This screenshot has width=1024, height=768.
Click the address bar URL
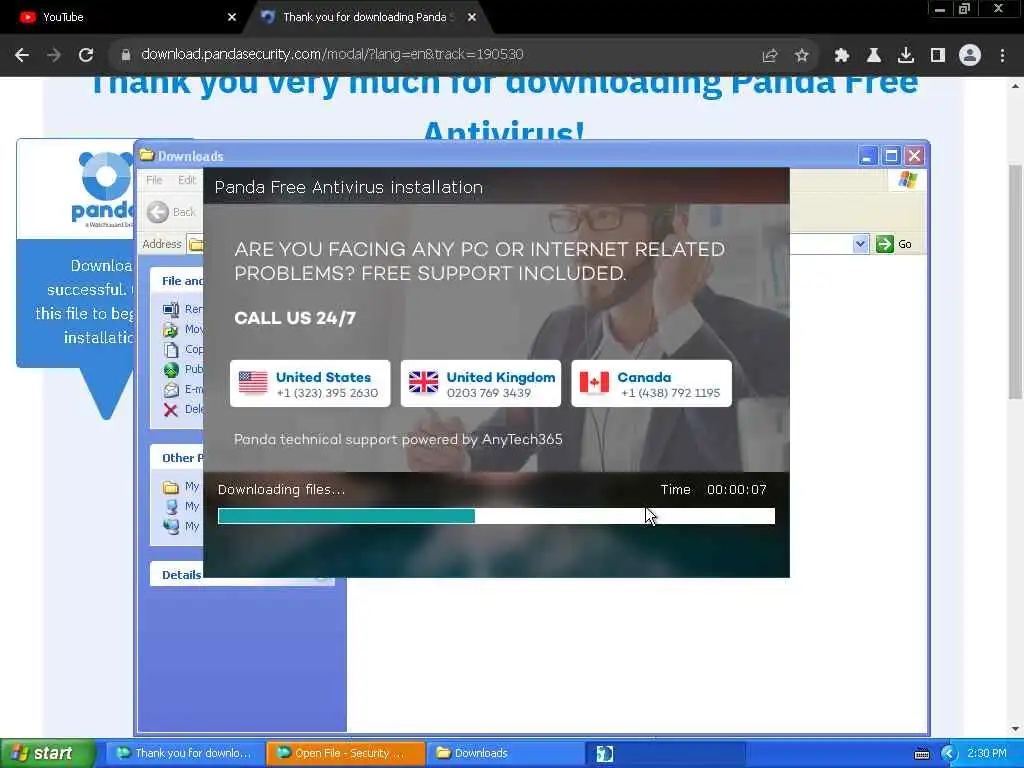[332, 54]
